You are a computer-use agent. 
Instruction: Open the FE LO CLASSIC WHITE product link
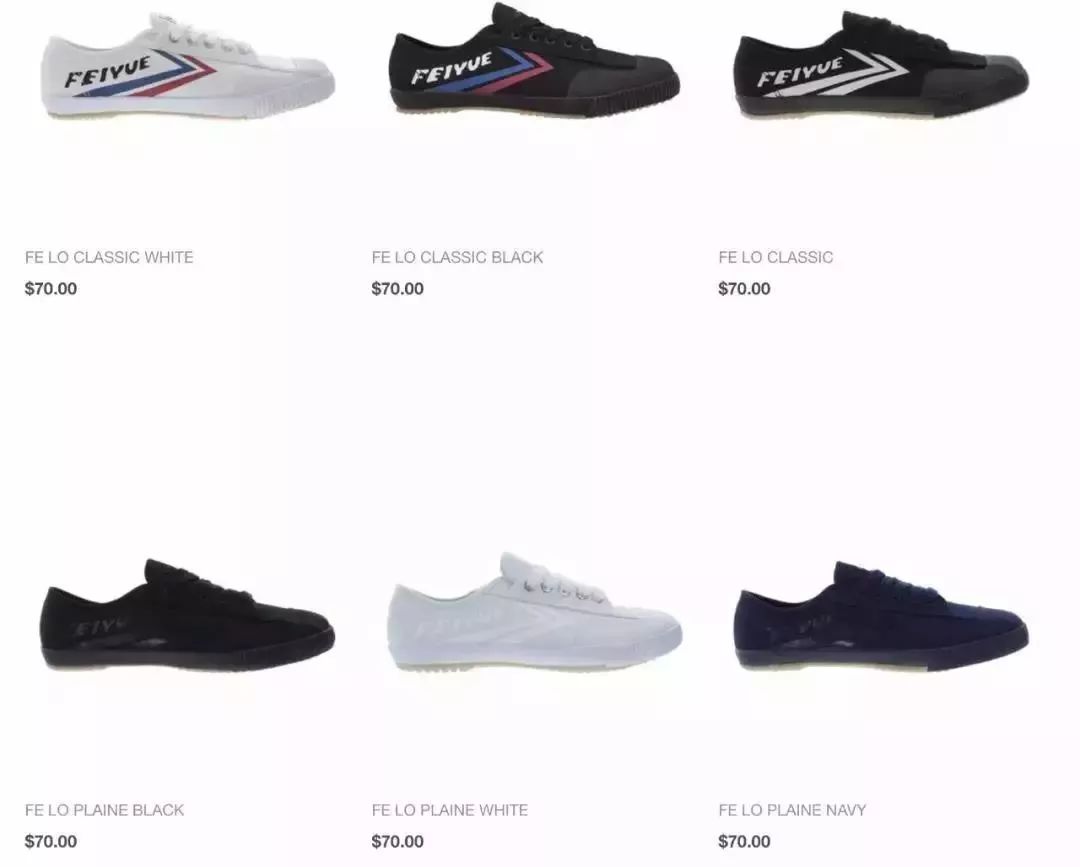(x=109, y=258)
